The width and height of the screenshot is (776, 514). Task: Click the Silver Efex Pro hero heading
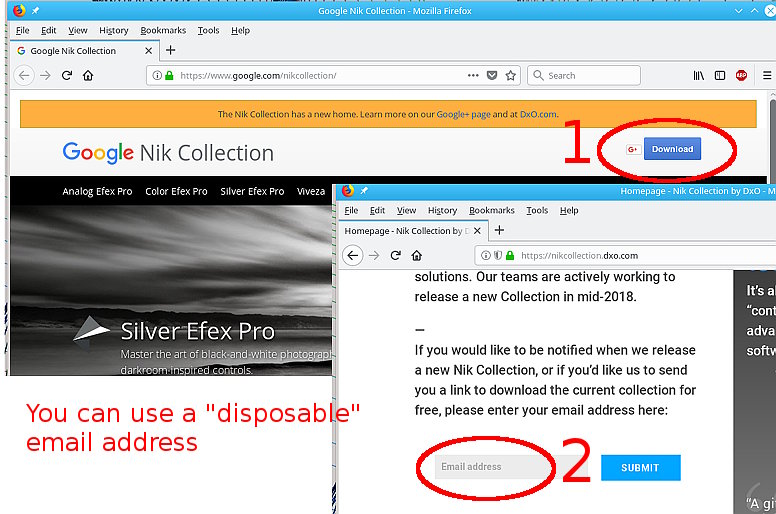pos(197,331)
